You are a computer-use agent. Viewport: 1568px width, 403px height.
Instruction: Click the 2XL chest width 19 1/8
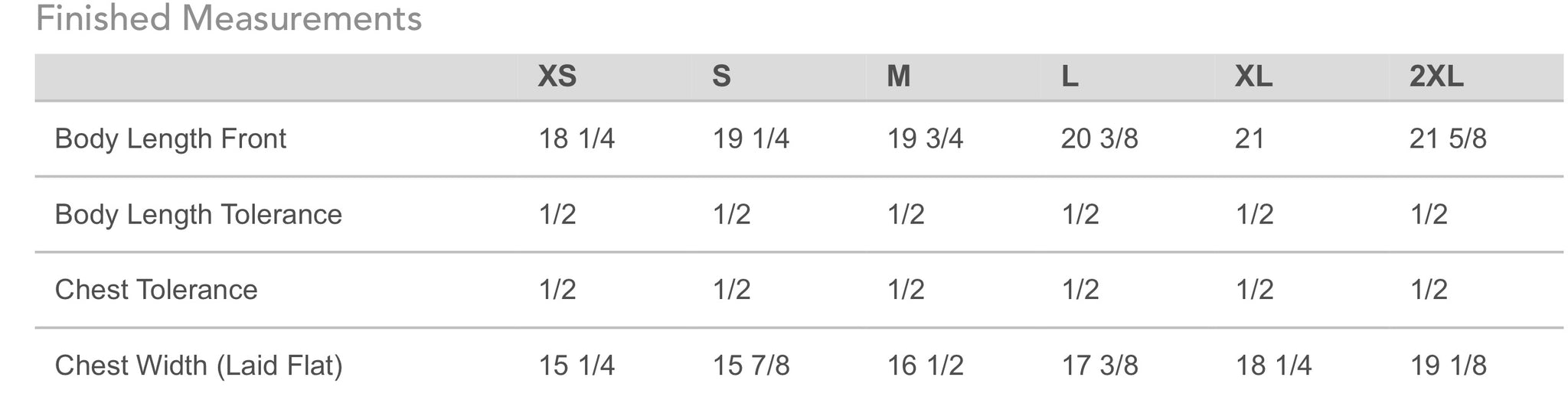click(x=1448, y=366)
